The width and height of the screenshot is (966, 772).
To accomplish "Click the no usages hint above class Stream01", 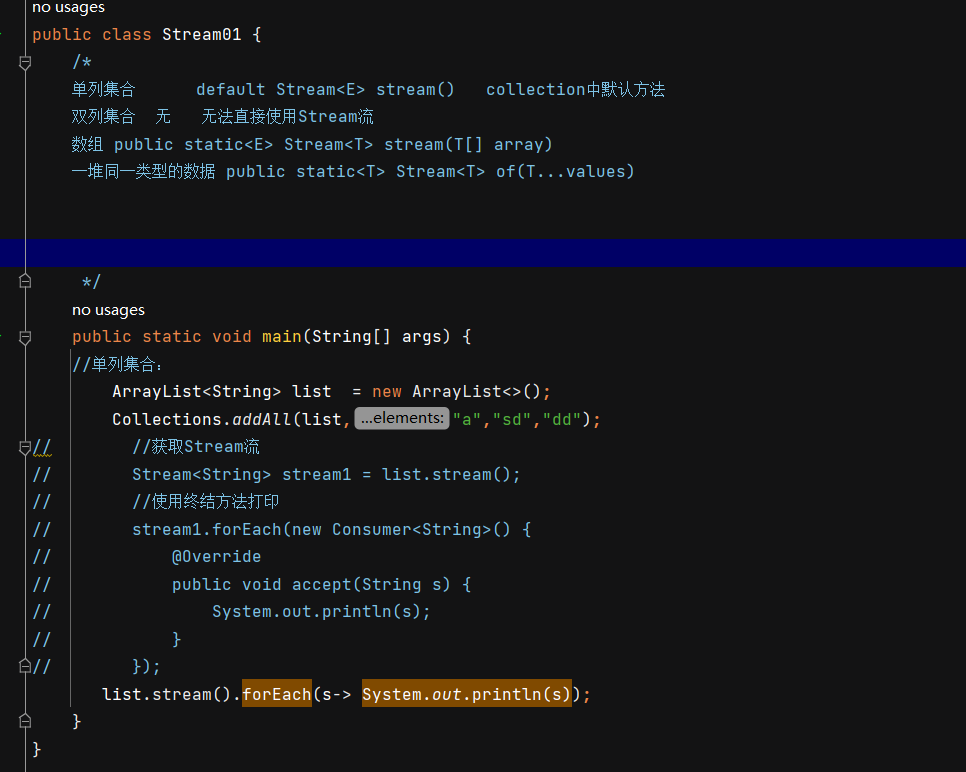I will coord(68,8).
